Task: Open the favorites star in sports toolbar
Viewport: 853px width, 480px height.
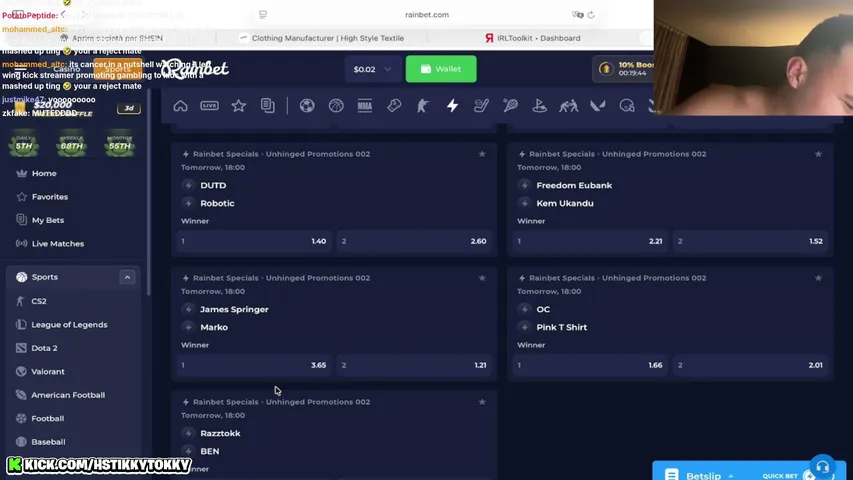Action: tap(238, 106)
